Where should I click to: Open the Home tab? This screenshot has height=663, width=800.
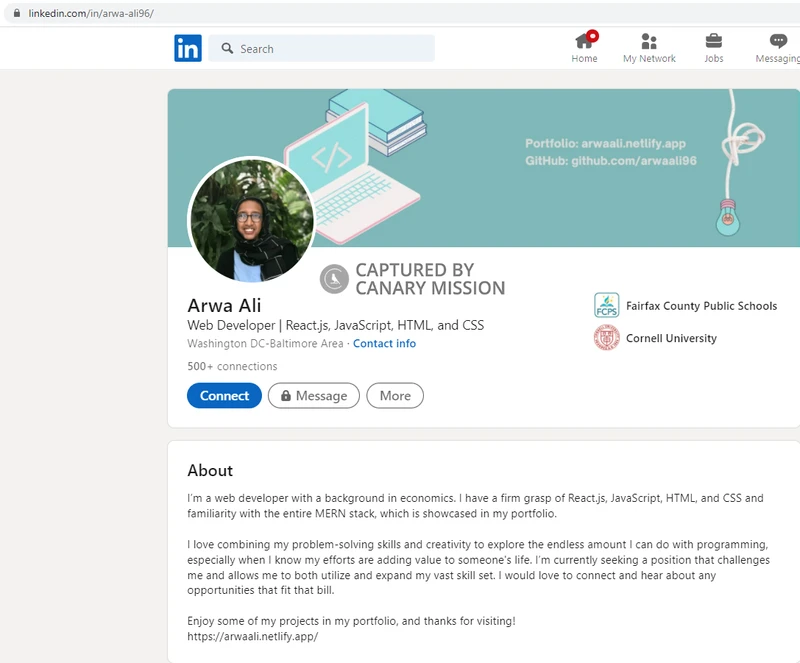pos(584,47)
